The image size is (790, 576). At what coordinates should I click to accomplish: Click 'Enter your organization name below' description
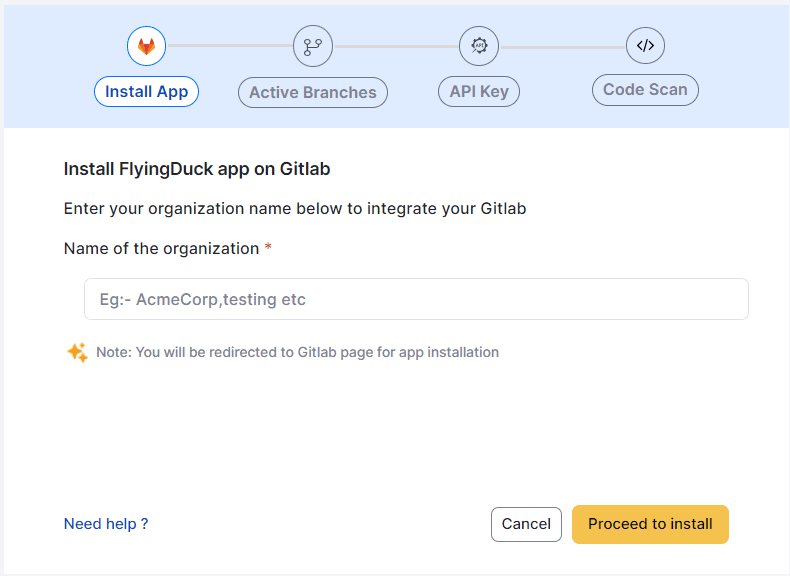point(295,209)
